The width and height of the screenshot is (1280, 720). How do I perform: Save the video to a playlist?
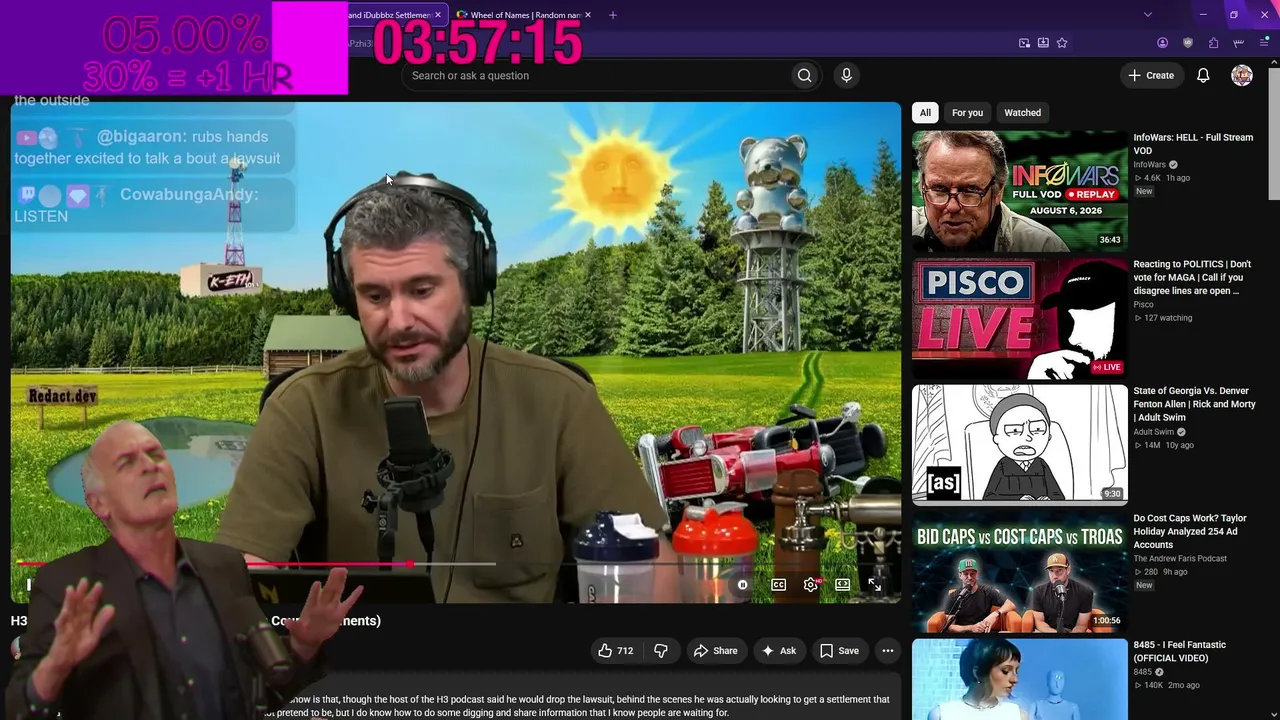pyautogui.click(x=839, y=650)
